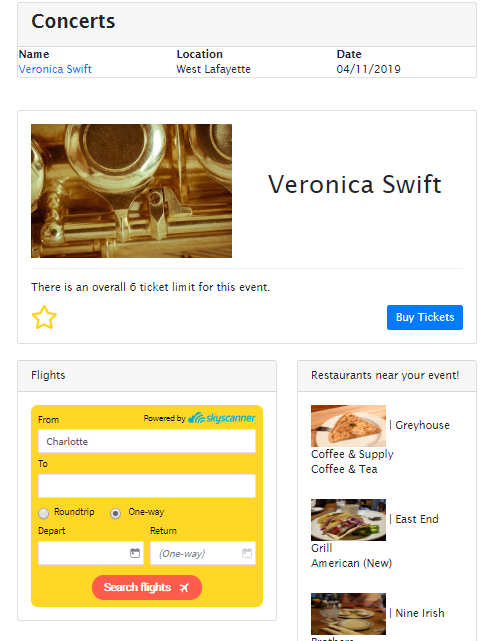This screenshot has width=493, height=641.
Task: Open the Greyhouse restaurant name link
Action: pos(422,425)
